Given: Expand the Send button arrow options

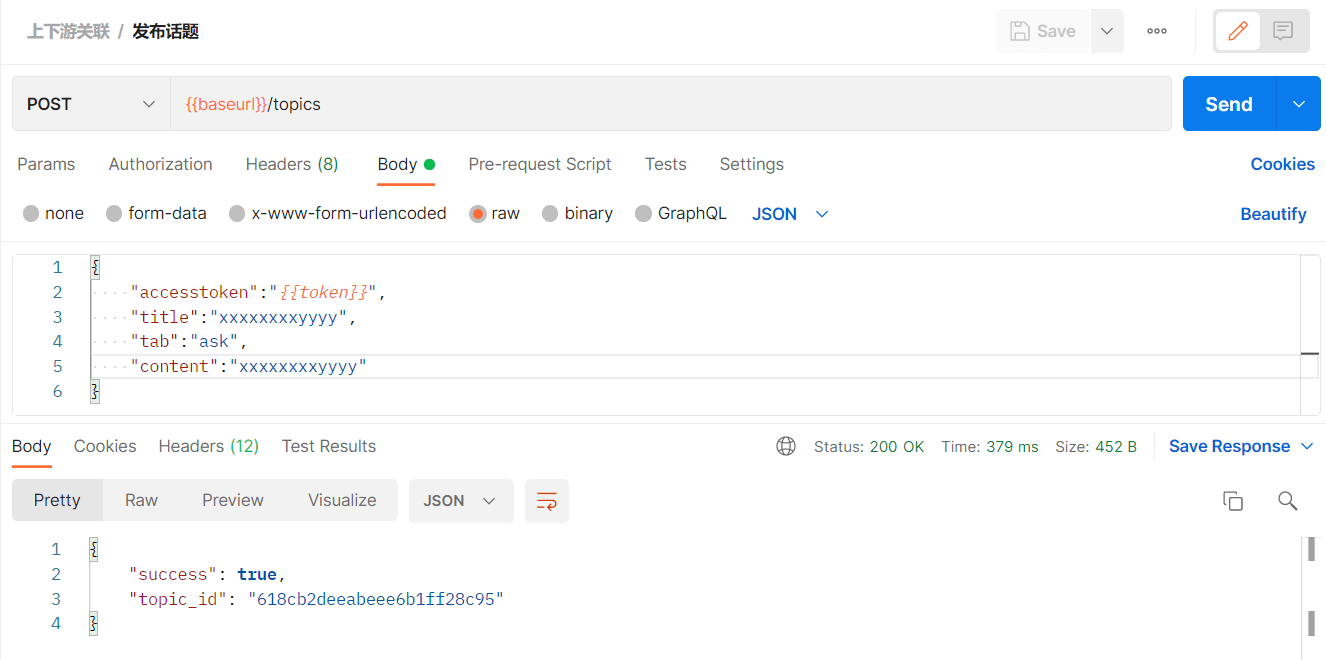Looking at the screenshot, I should 1299,104.
